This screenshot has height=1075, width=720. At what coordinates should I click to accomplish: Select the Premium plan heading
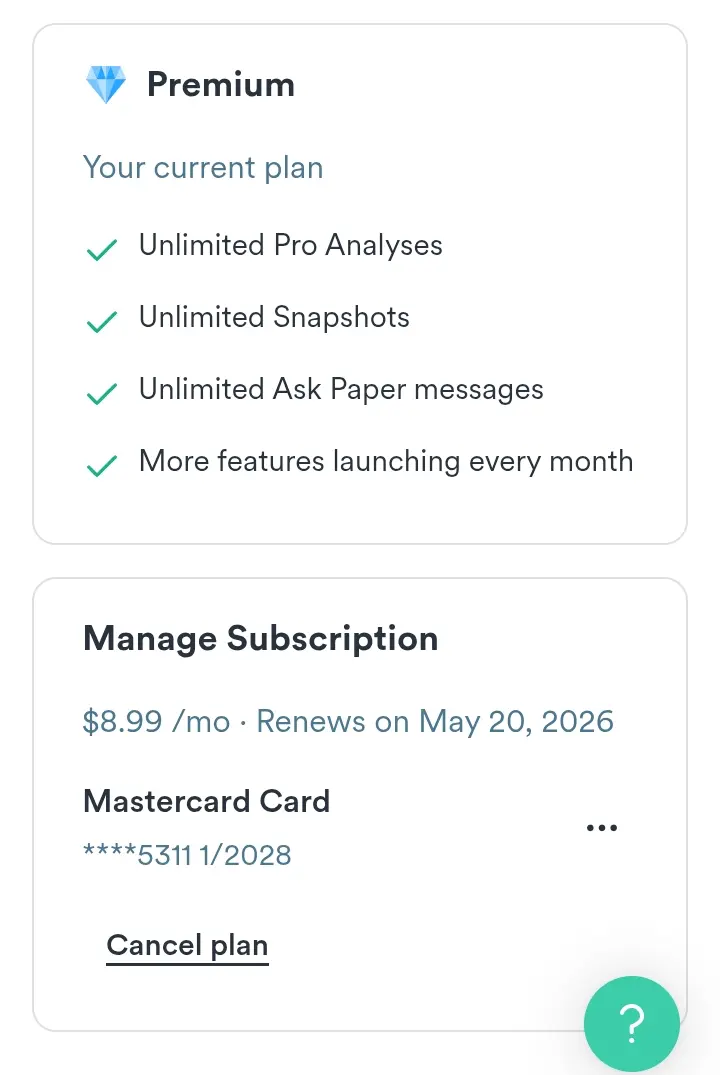pos(221,84)
